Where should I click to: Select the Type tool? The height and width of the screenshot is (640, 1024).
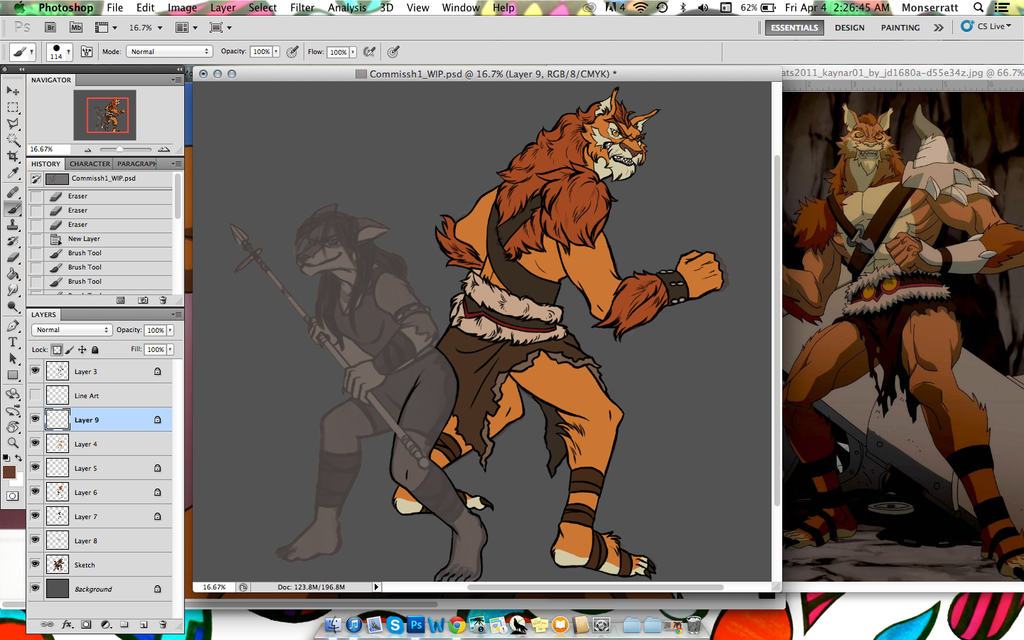pyautogui.click(x=12, y=342)
